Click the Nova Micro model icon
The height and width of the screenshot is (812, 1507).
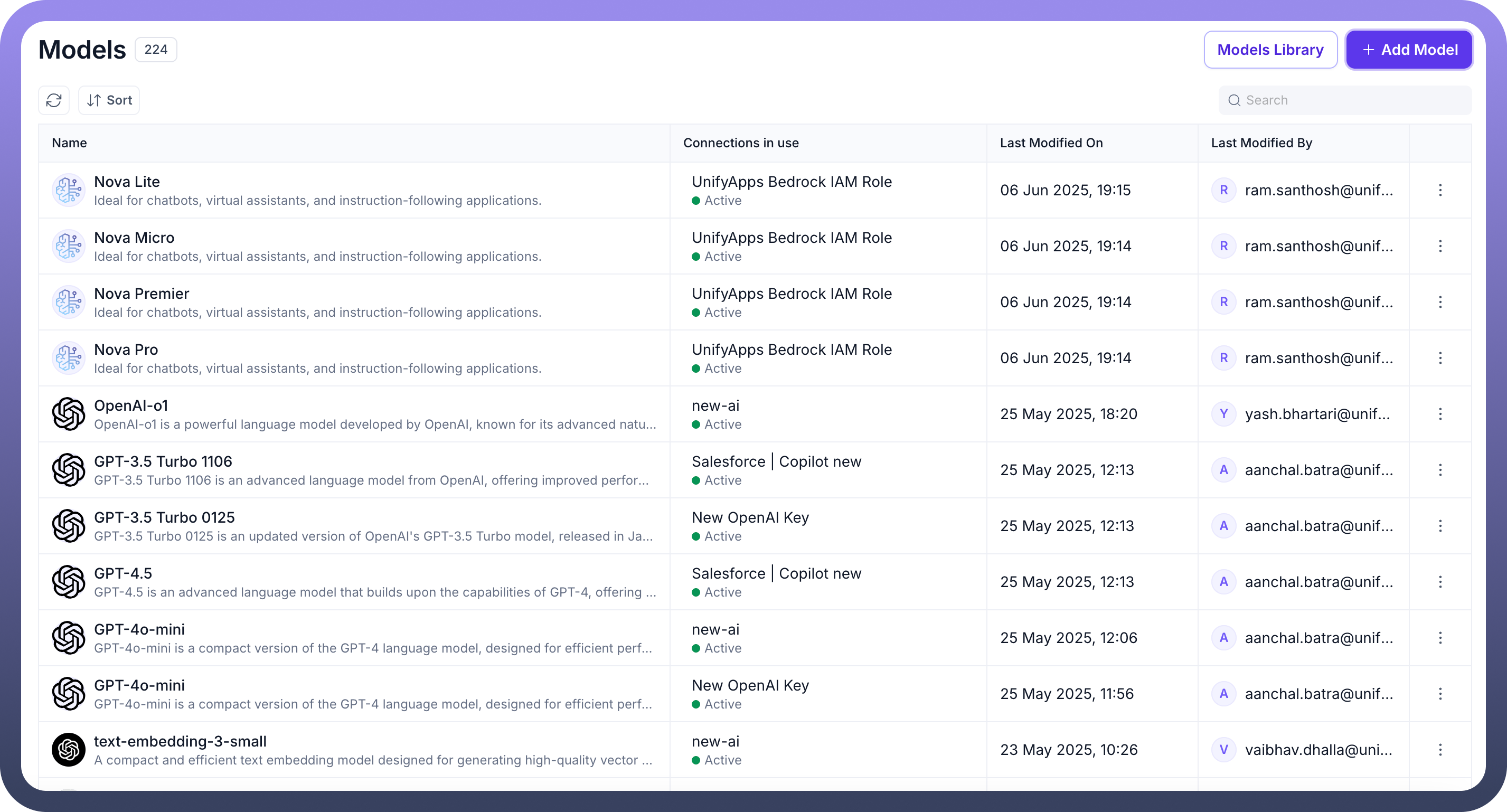69,246
